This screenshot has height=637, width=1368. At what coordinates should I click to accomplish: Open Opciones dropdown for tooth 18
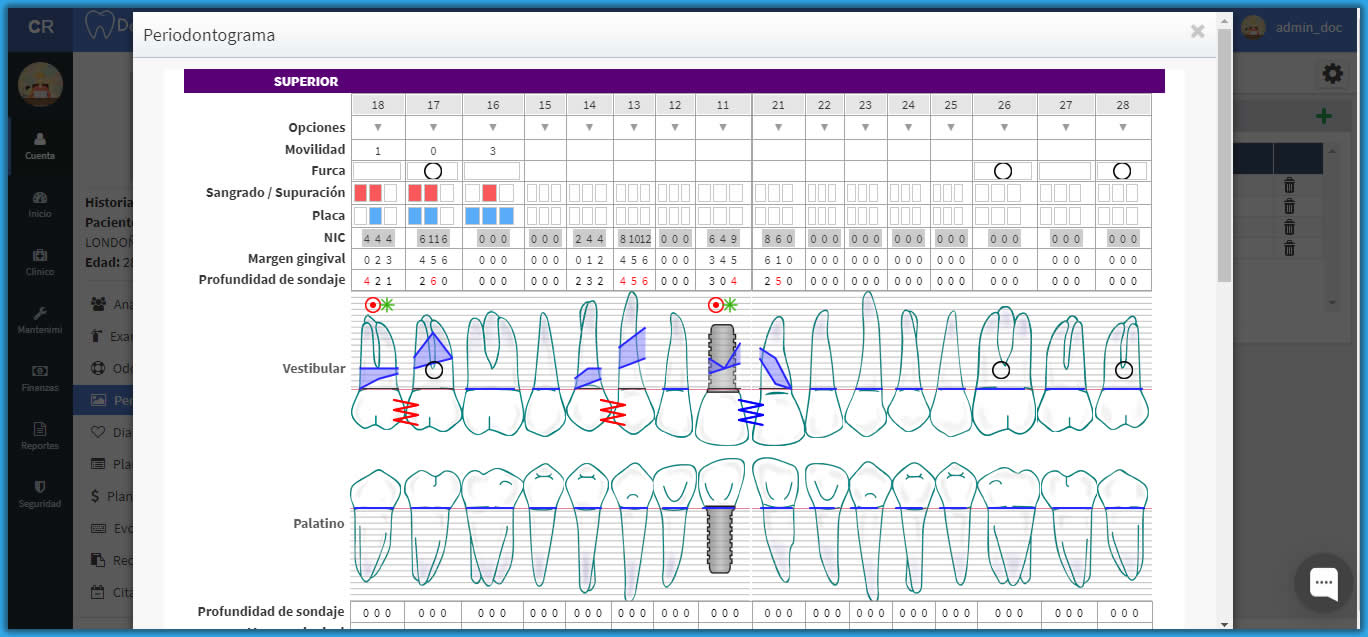[x=378, y=128]
